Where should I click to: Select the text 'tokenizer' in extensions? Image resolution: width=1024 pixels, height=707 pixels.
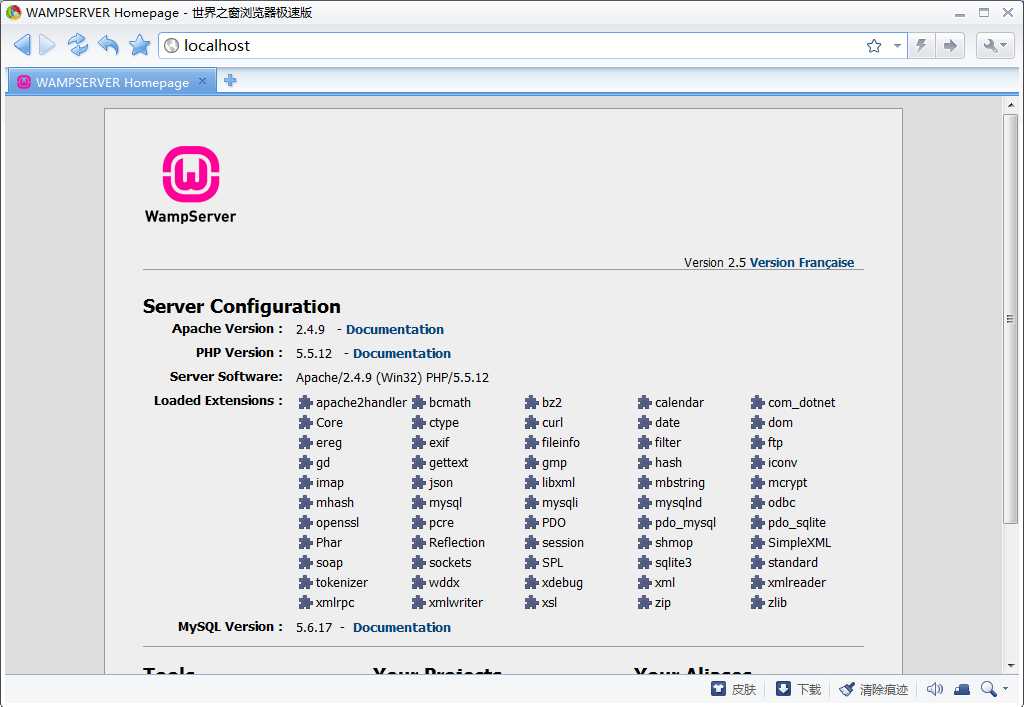pos(342,582)
